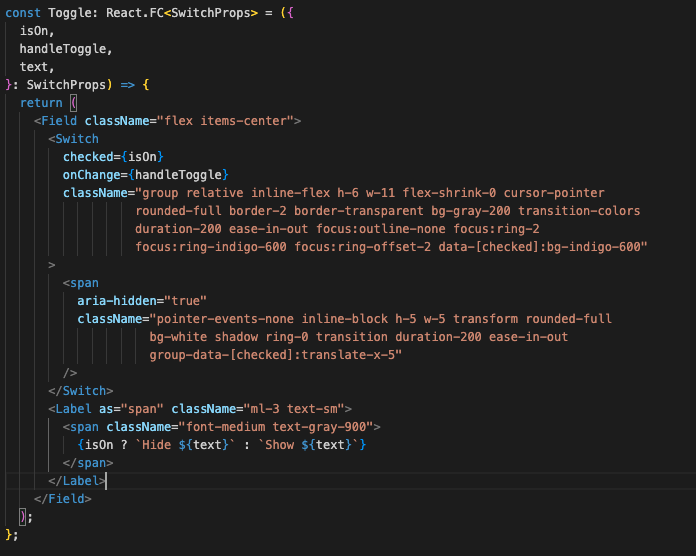Screen dimensions: 696x556
Task: Click the 'aria-hidden' attribute
Action: [x=117, y=301]
